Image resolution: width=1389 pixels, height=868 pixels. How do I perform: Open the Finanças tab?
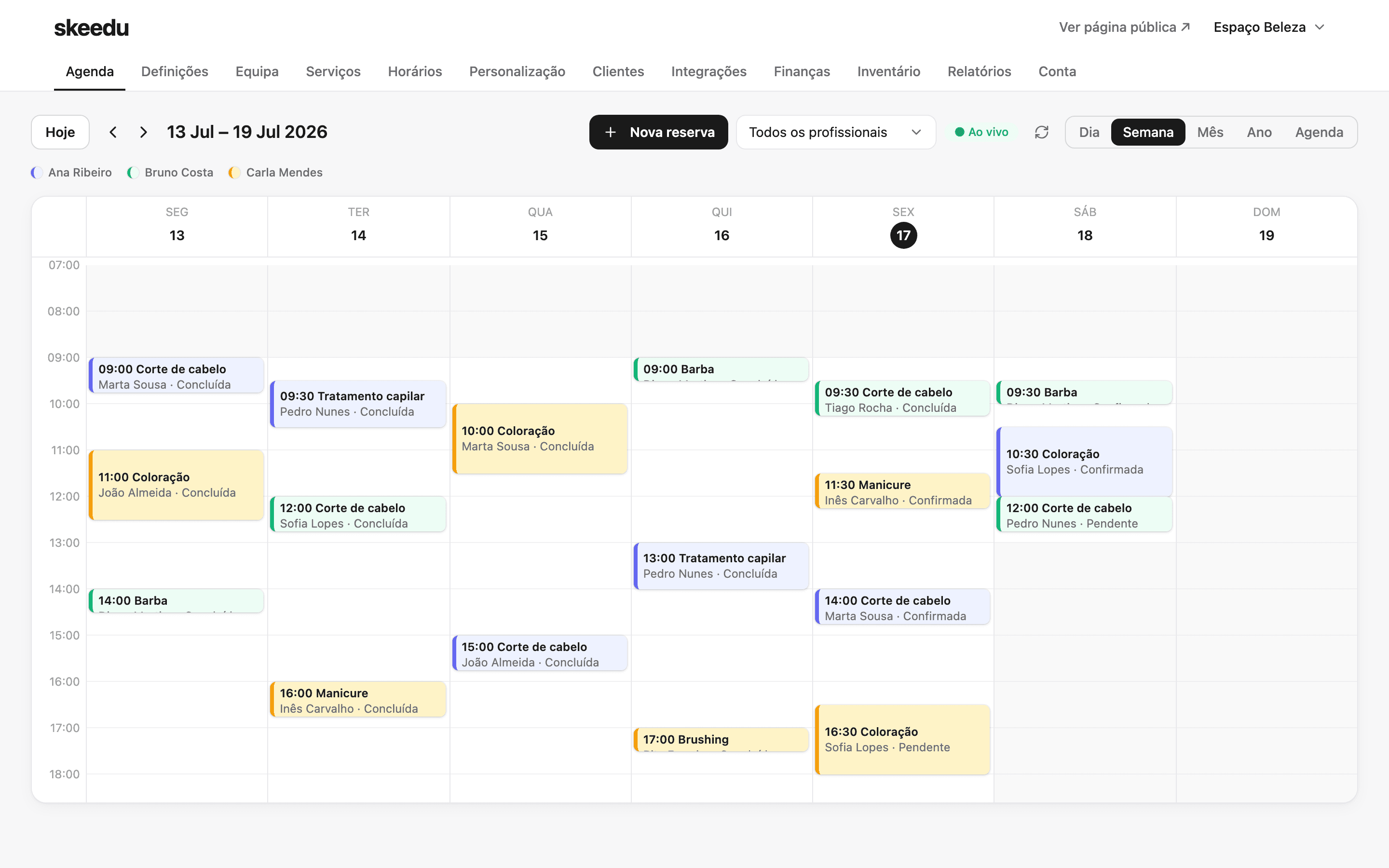pos(802,72)
